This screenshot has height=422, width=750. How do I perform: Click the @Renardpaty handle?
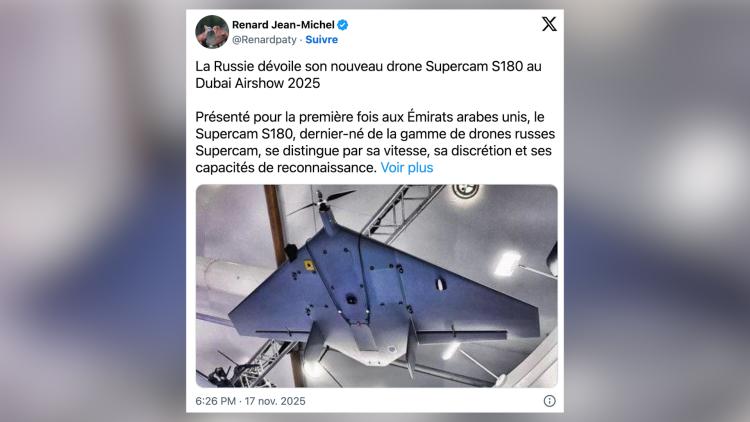point(264,40)
